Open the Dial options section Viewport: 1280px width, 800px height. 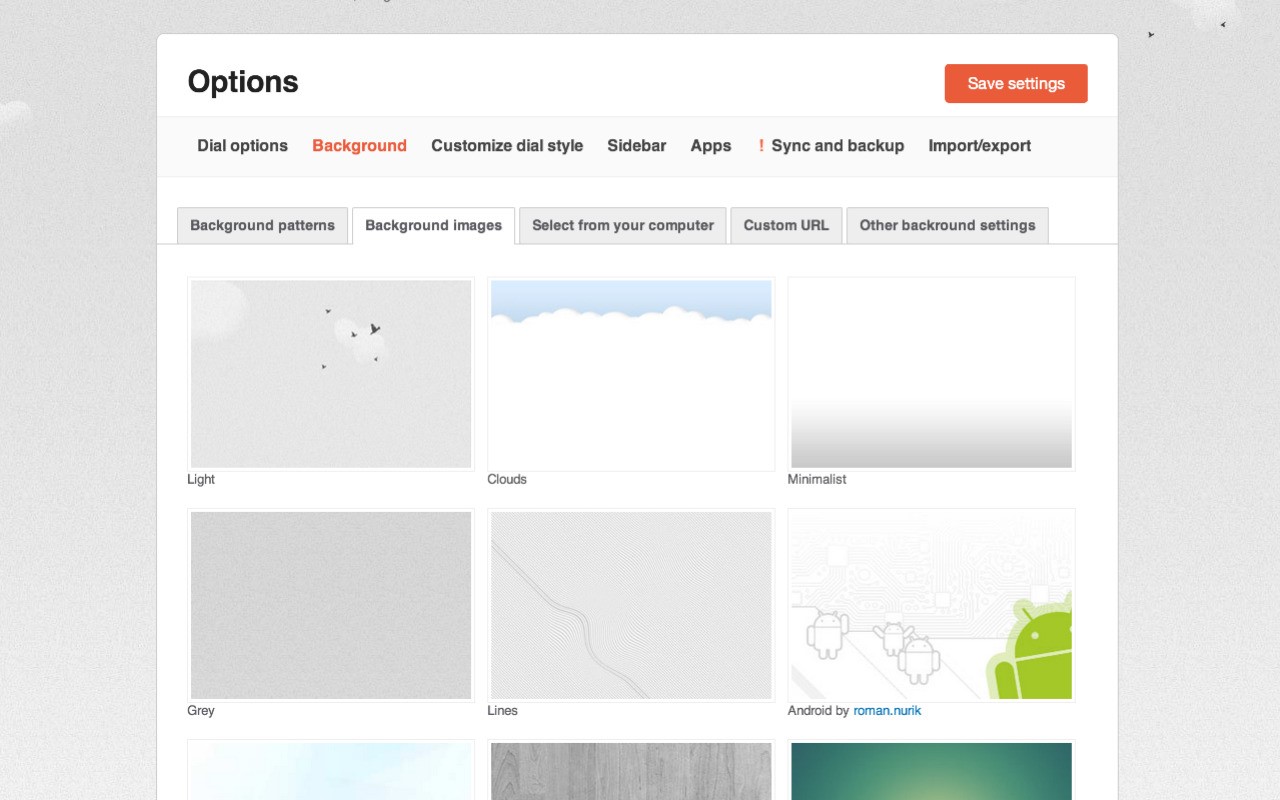[242, 146]
